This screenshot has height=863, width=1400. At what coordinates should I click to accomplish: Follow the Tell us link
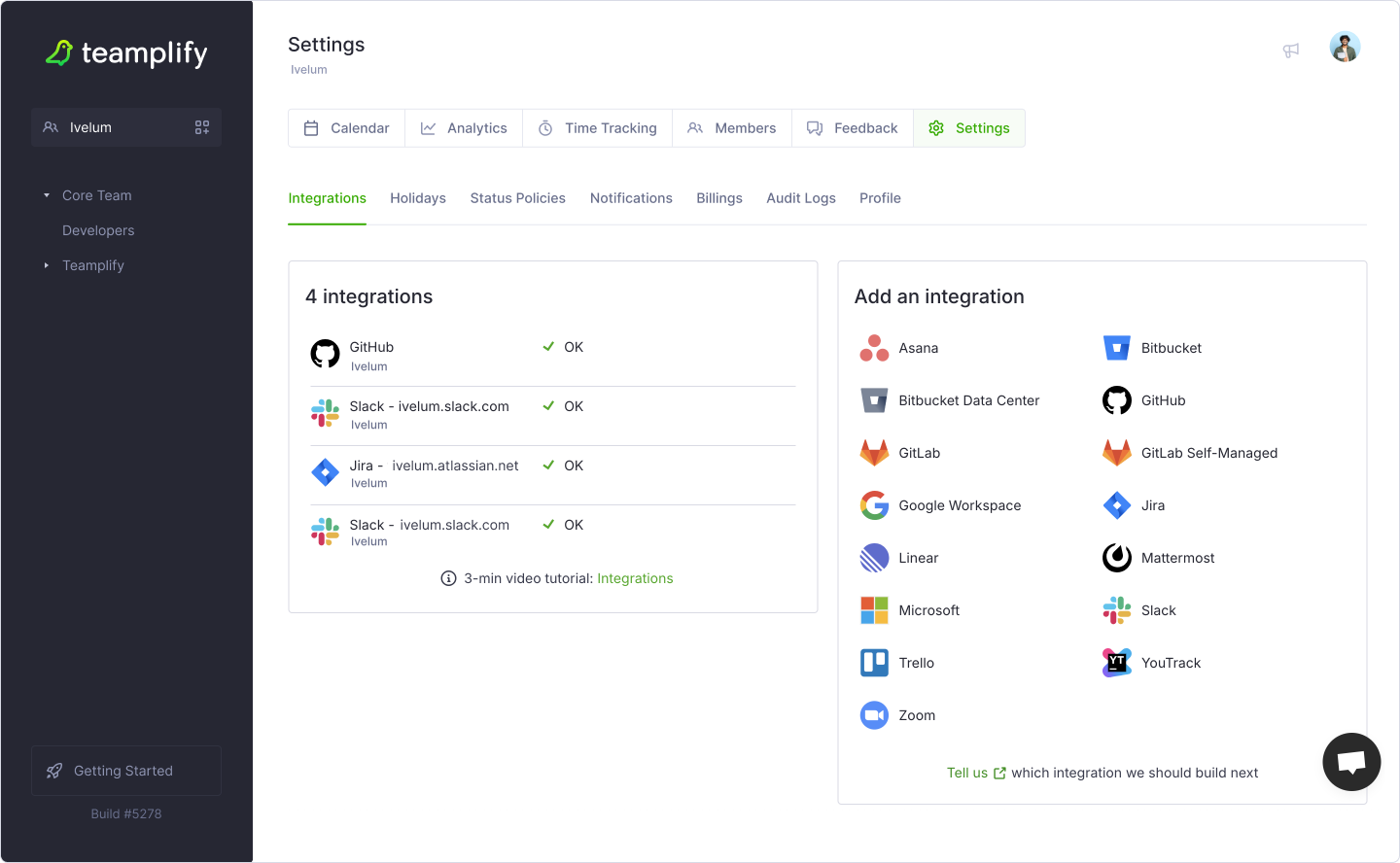976,773
